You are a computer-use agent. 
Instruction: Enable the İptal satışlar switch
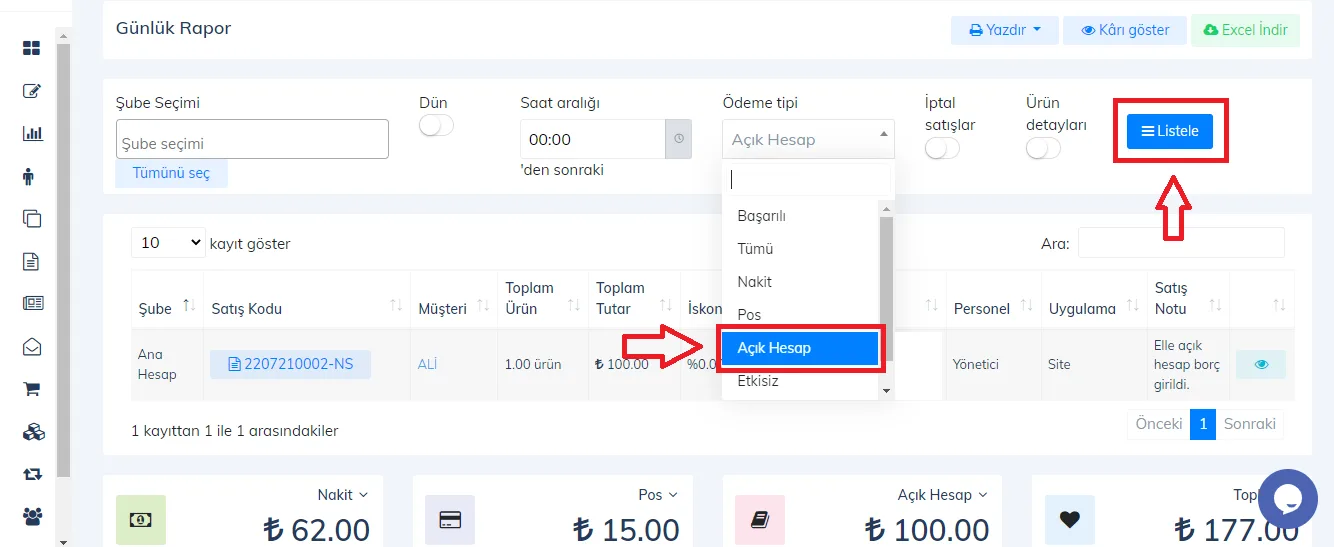[943, 148]
